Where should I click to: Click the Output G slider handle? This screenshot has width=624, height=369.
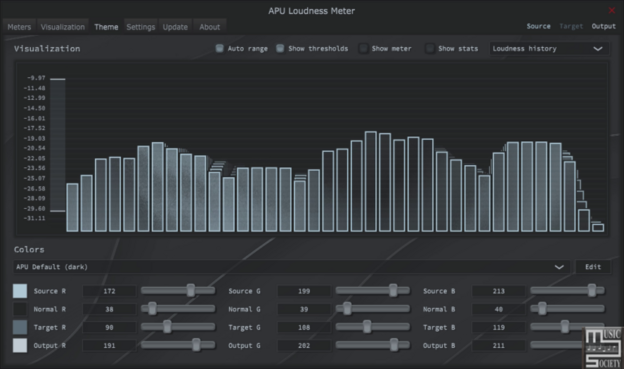394,345
